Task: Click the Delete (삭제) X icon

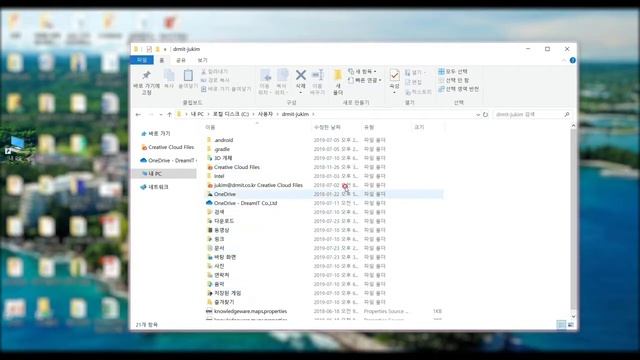Action: tap(301, 75)
